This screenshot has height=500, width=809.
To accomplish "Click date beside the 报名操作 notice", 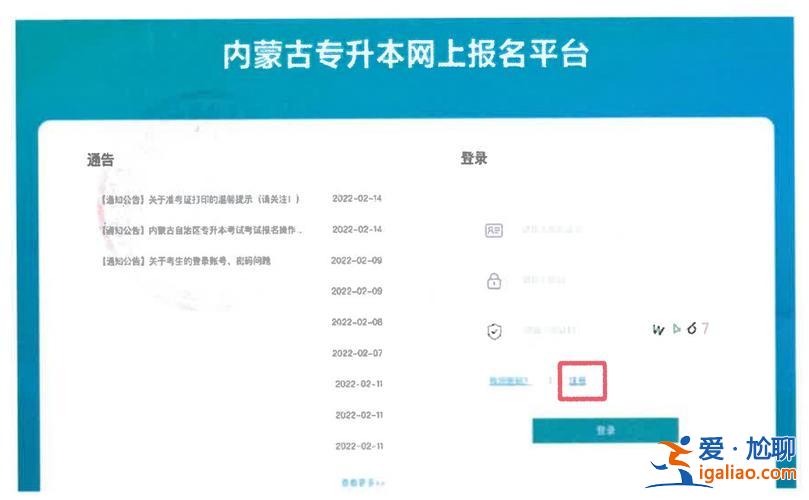I will (357, 229).
